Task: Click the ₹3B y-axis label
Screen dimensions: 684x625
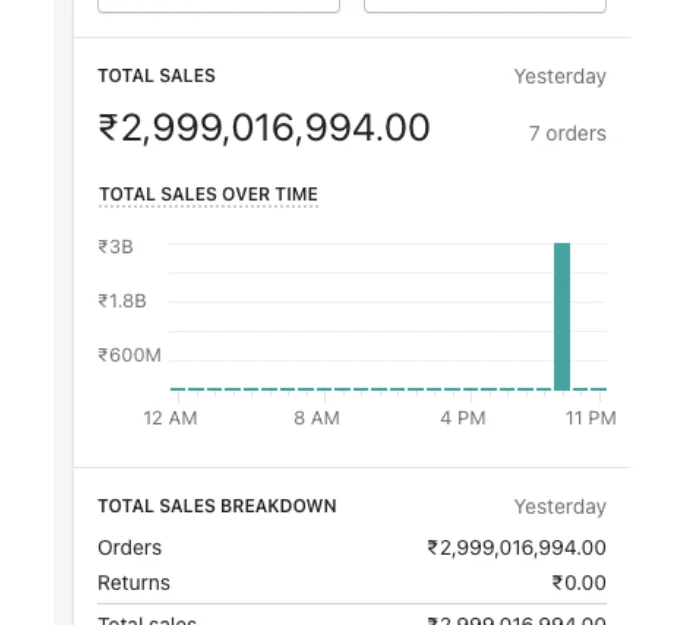Action: 116,247
